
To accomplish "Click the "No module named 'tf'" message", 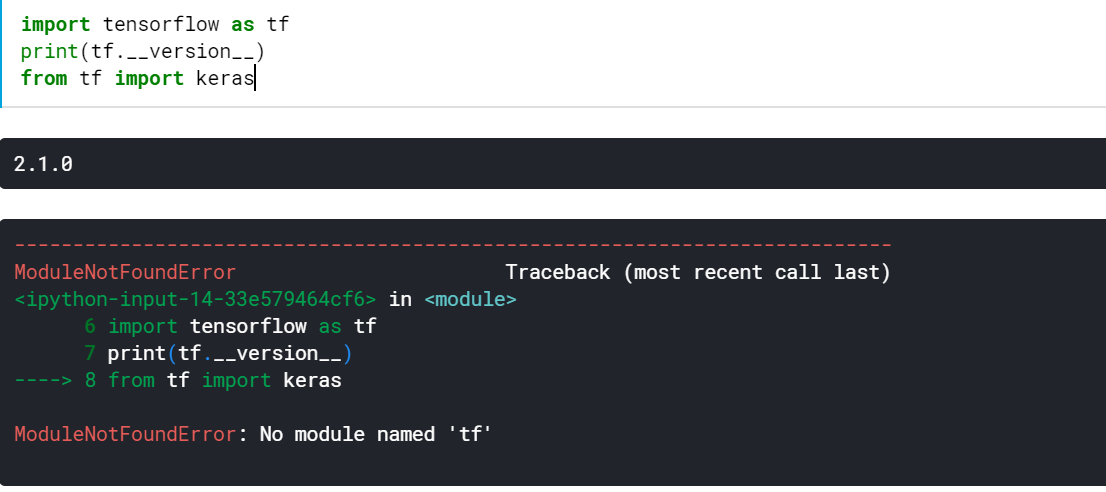I will 376,434.
